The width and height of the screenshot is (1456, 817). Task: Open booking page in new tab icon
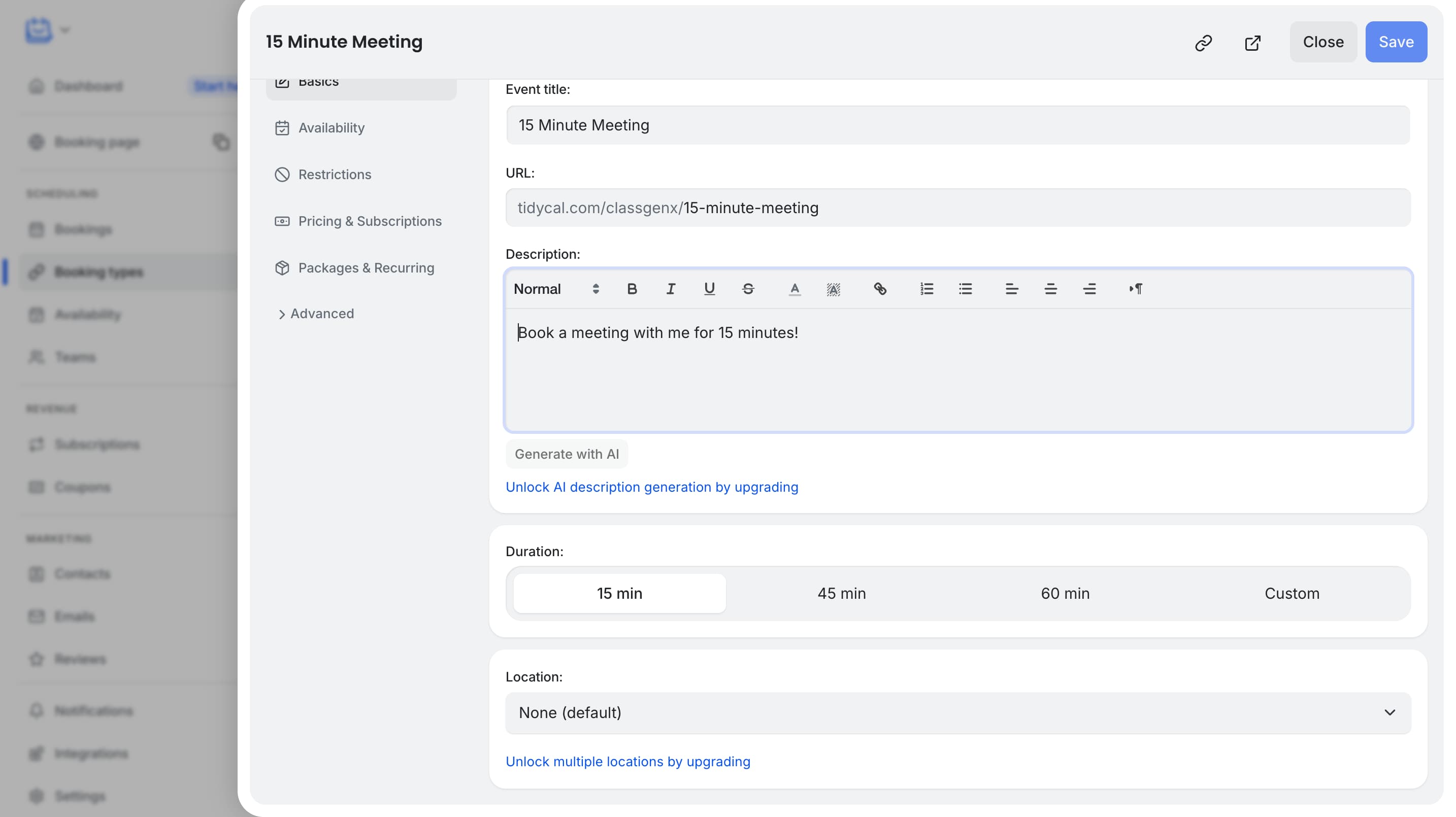[1252, 43]
